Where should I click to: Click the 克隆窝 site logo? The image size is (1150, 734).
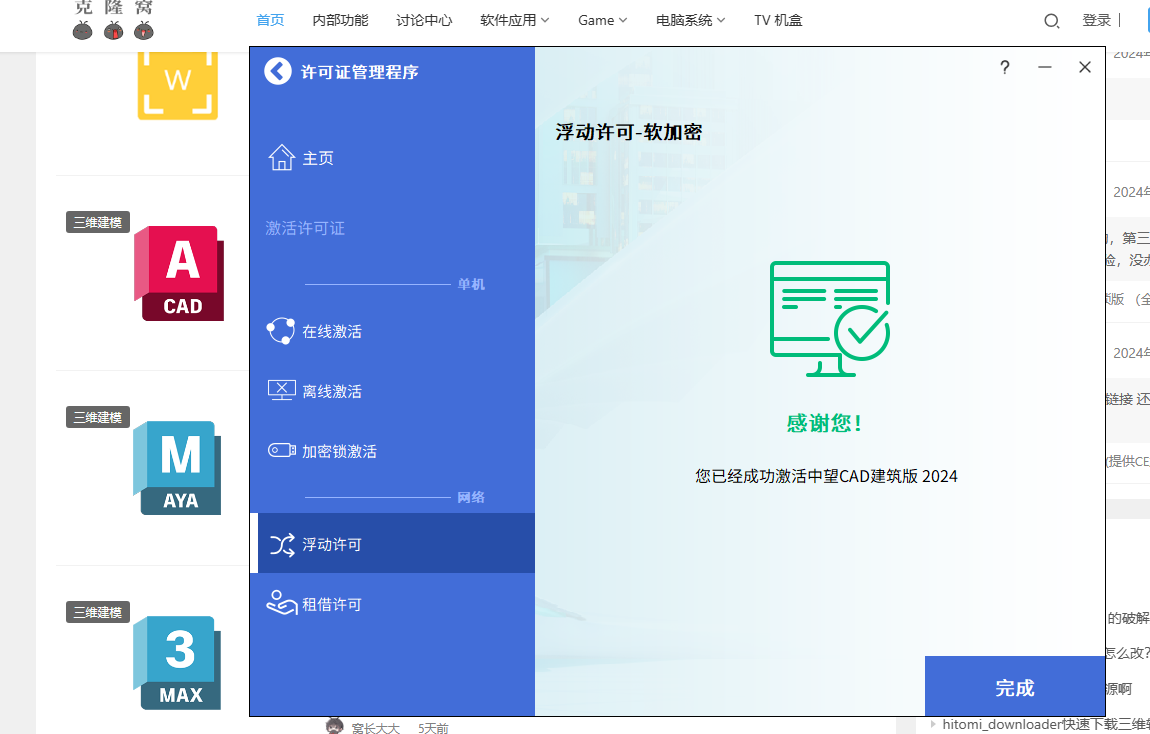coord(113,21)
